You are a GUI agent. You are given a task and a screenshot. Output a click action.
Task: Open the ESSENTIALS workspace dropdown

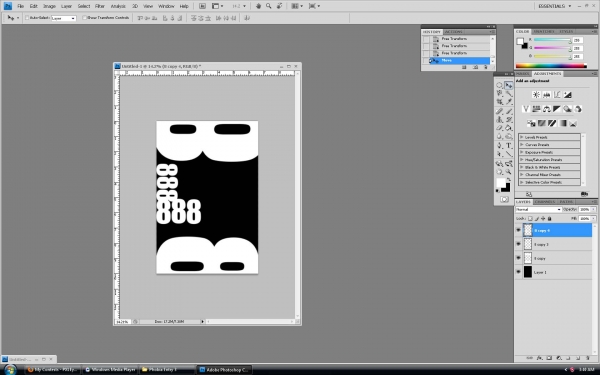click(x=554, y=6)
